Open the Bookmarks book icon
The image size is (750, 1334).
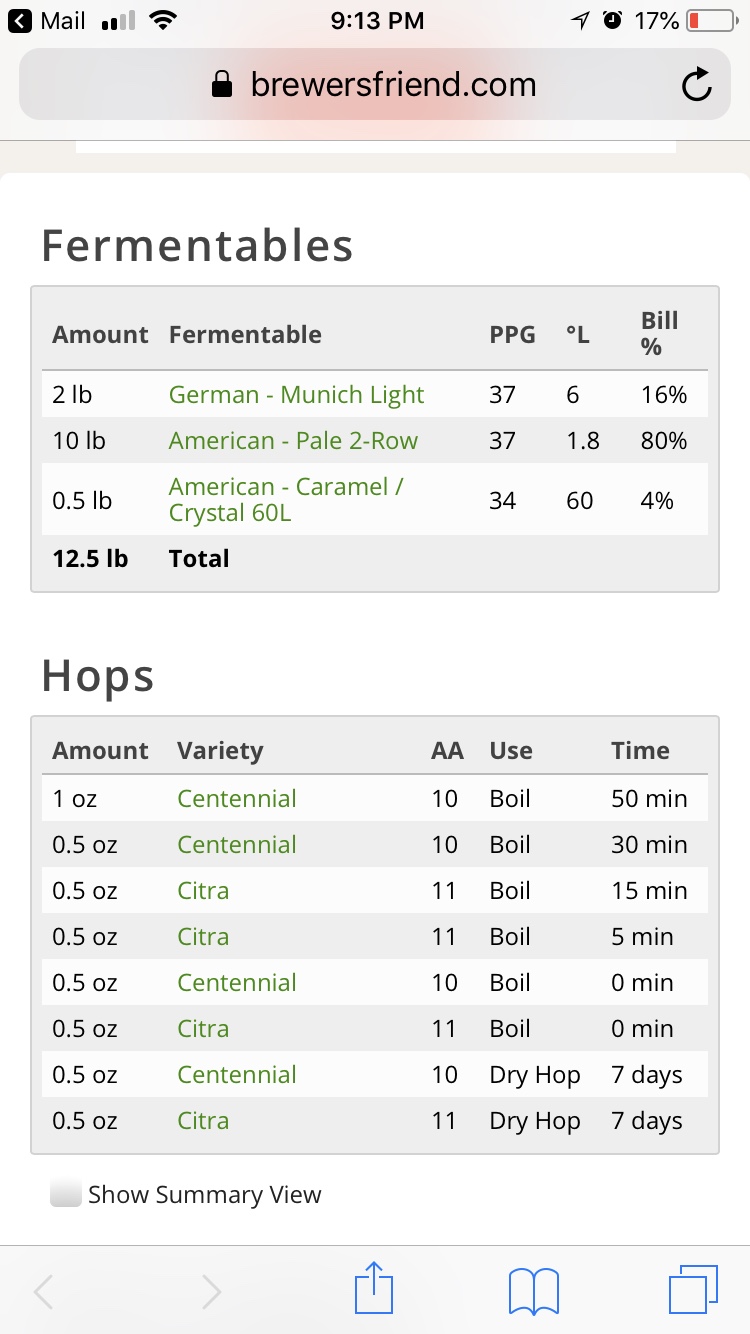pos(533,1290)
